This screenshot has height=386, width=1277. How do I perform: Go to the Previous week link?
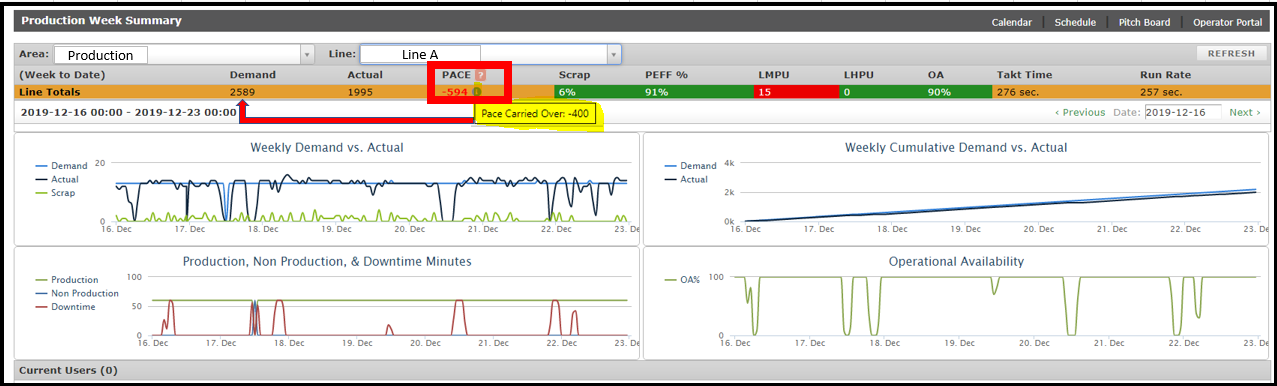click(x=1080, y=112)
